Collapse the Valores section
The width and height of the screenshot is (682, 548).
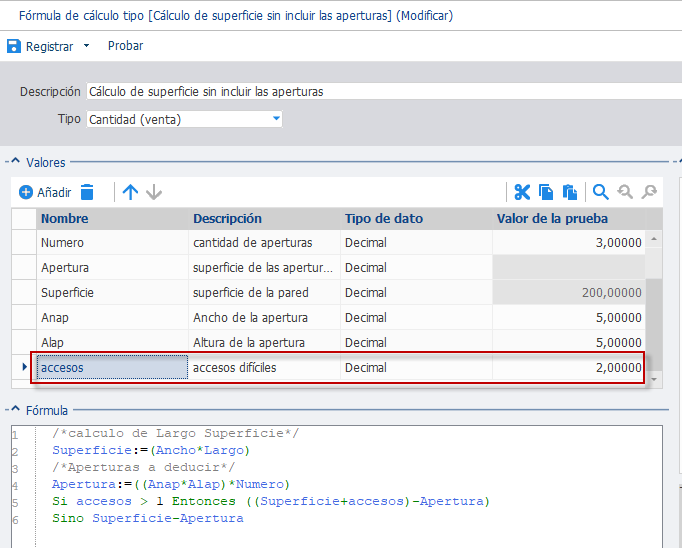pyautogui.click(x=16, y=161)
